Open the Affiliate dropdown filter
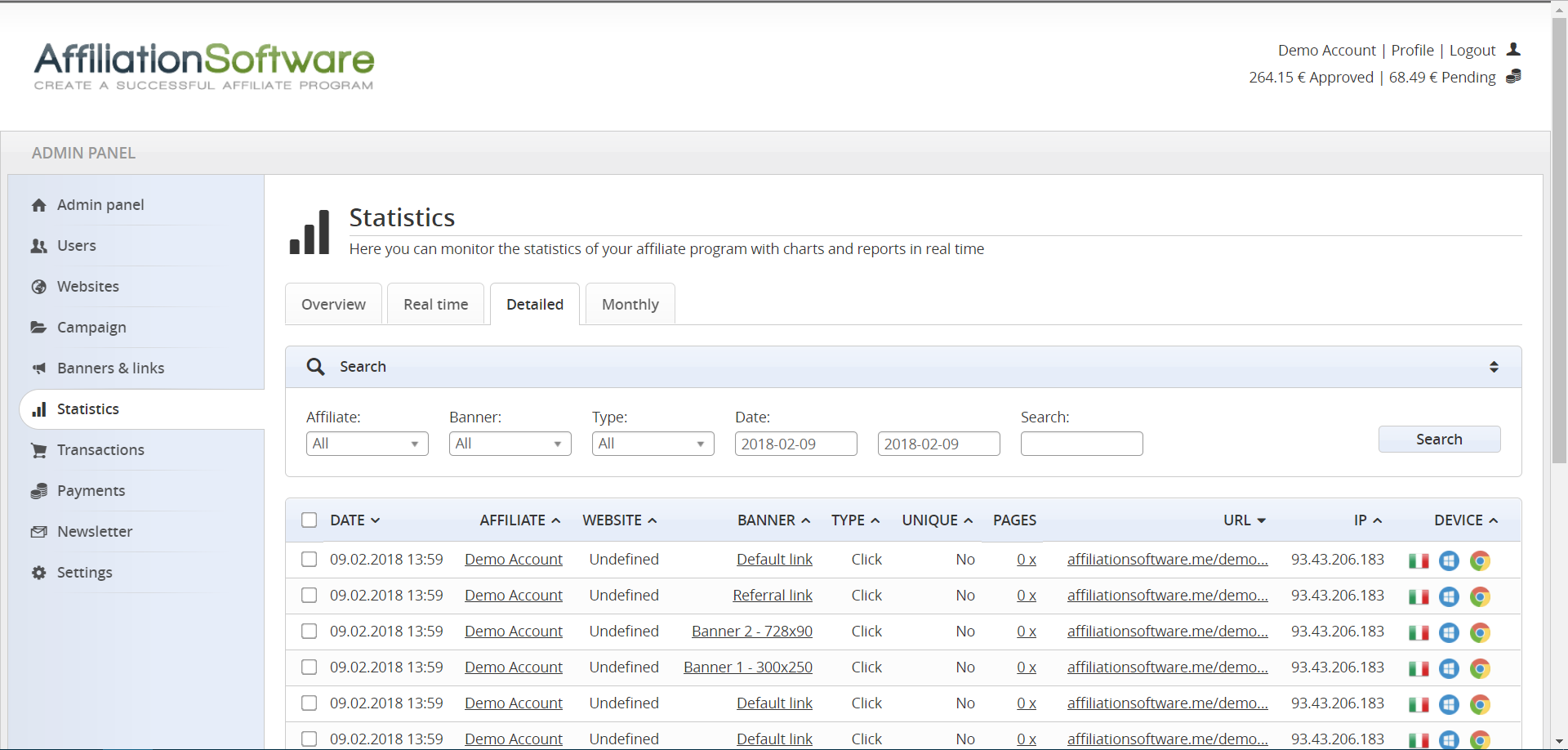This screenshot has width=1568, height=750. pyautogui.click(x=367, y=444)
